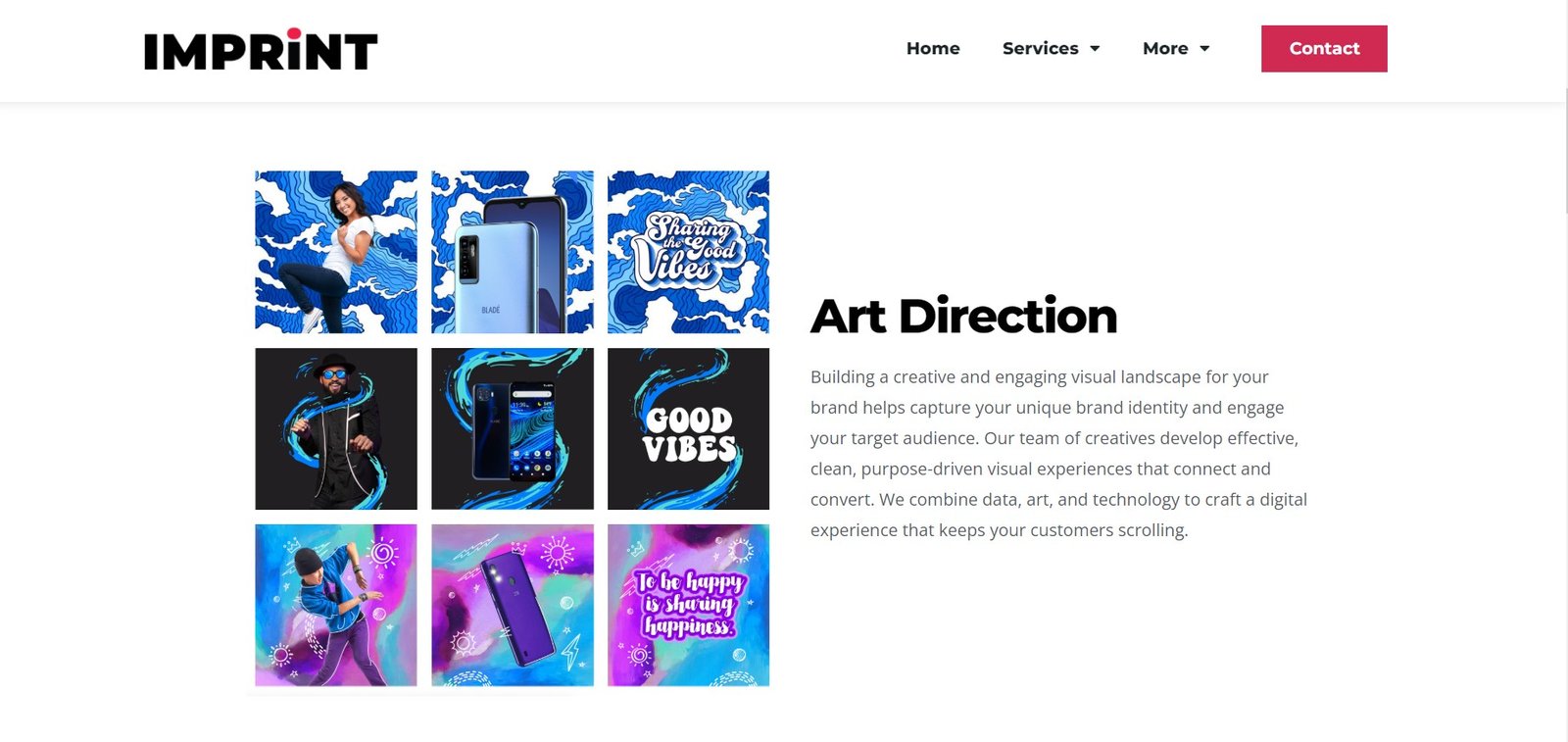Open the dark phone with blue swirl image
Image resolution: width=1568 pixels, height=742 pixels.
point(513,428)
